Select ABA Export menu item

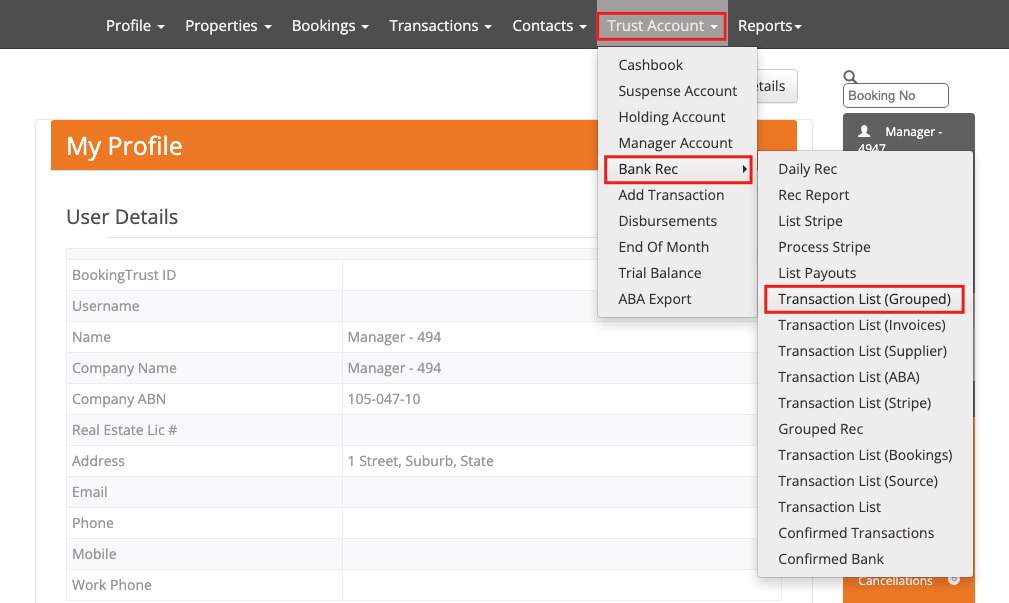coord(654,299)
